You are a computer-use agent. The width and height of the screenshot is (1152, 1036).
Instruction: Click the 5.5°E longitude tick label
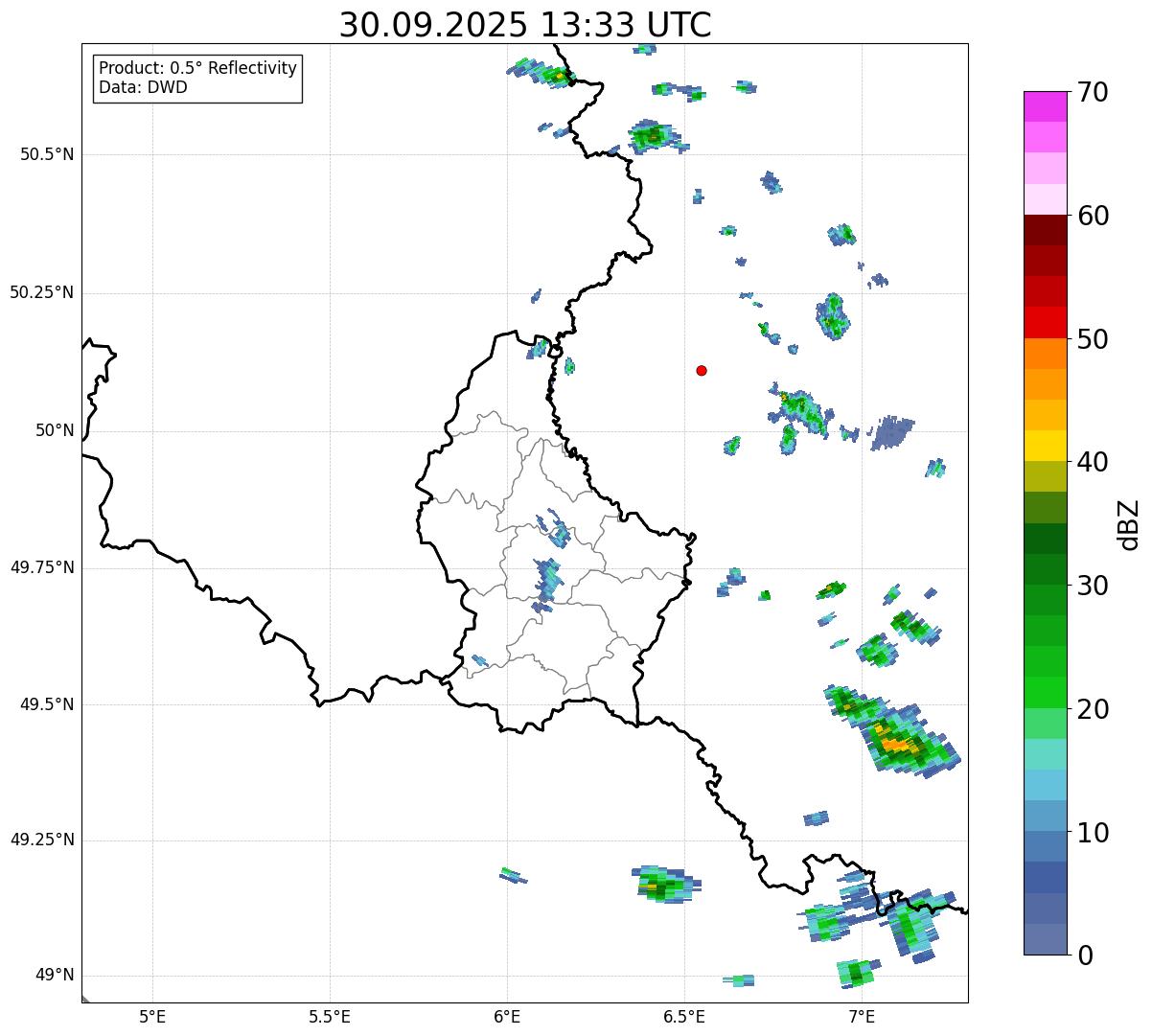330,1016
